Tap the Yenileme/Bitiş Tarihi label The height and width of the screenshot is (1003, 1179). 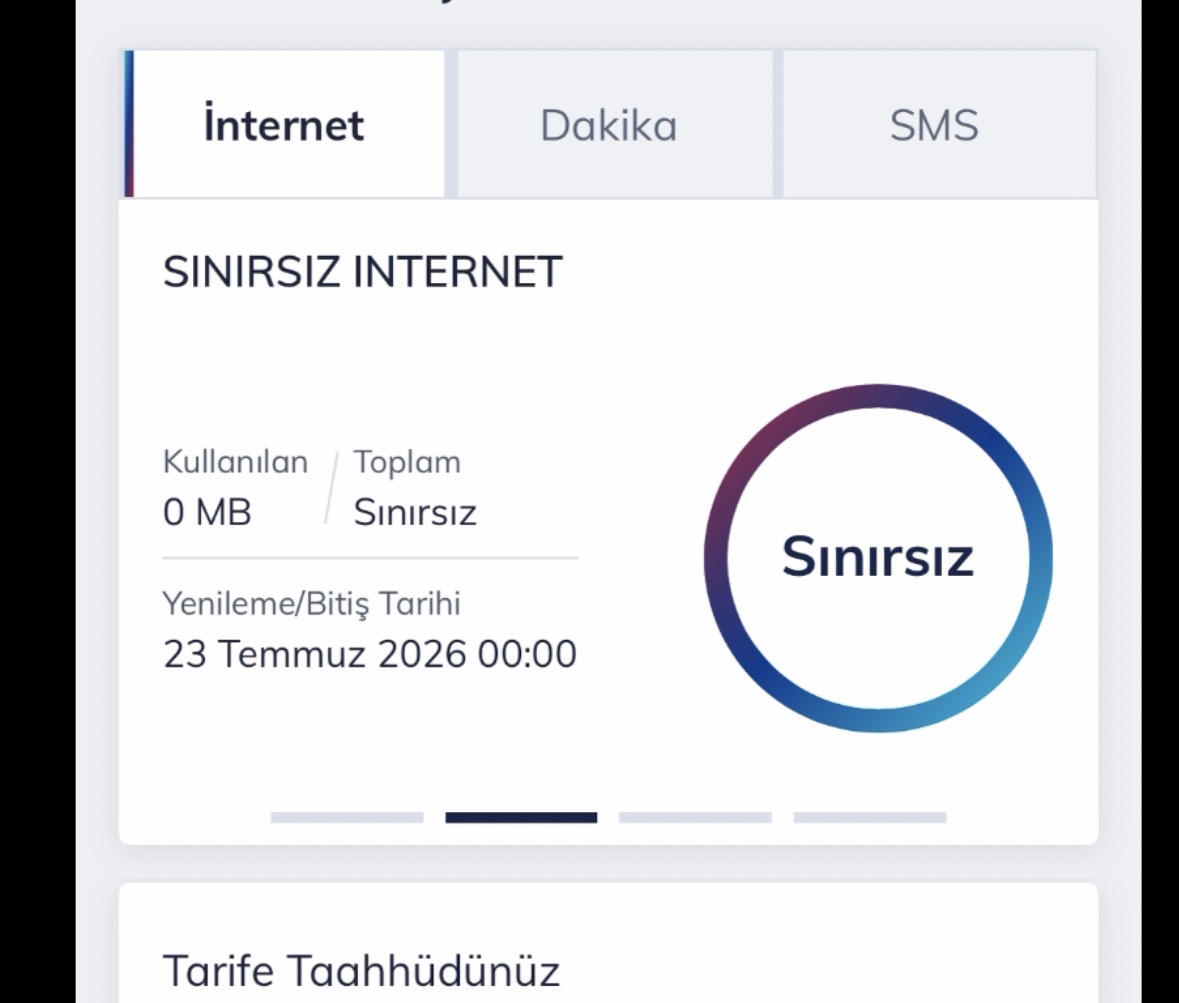pos(311,604)
